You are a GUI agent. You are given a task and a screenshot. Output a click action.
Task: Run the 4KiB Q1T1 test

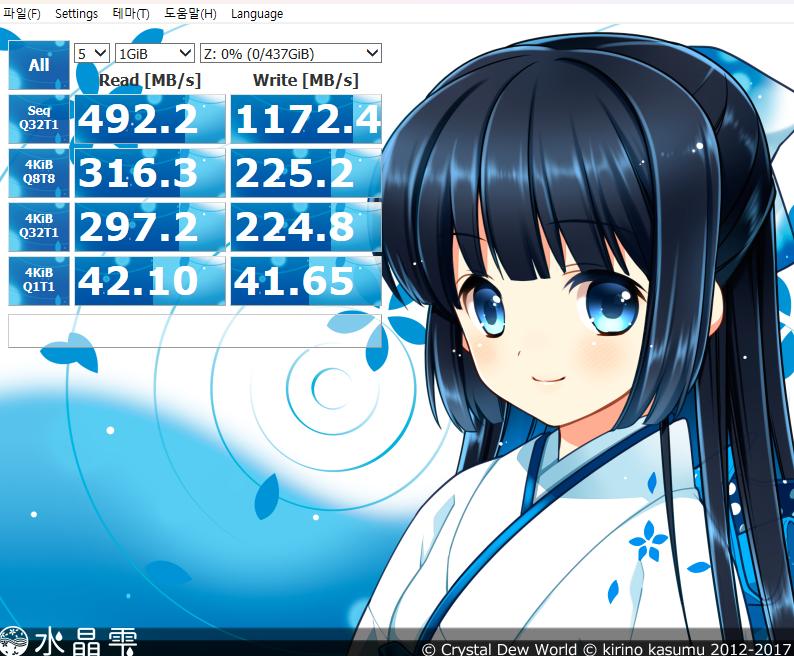click(39, 281)
